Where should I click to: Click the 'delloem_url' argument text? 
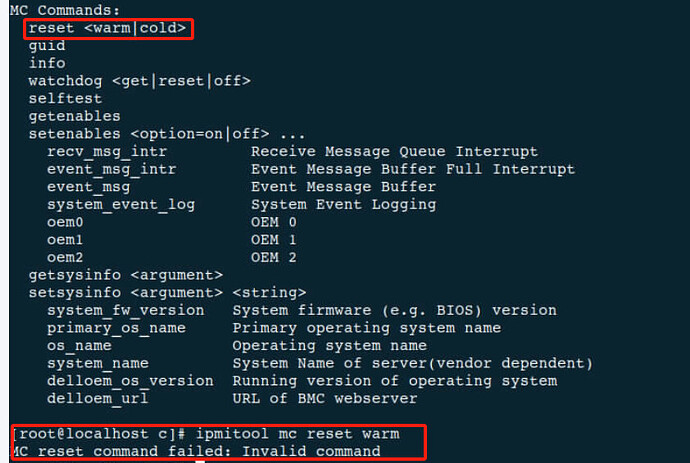(x=97, y=399)
